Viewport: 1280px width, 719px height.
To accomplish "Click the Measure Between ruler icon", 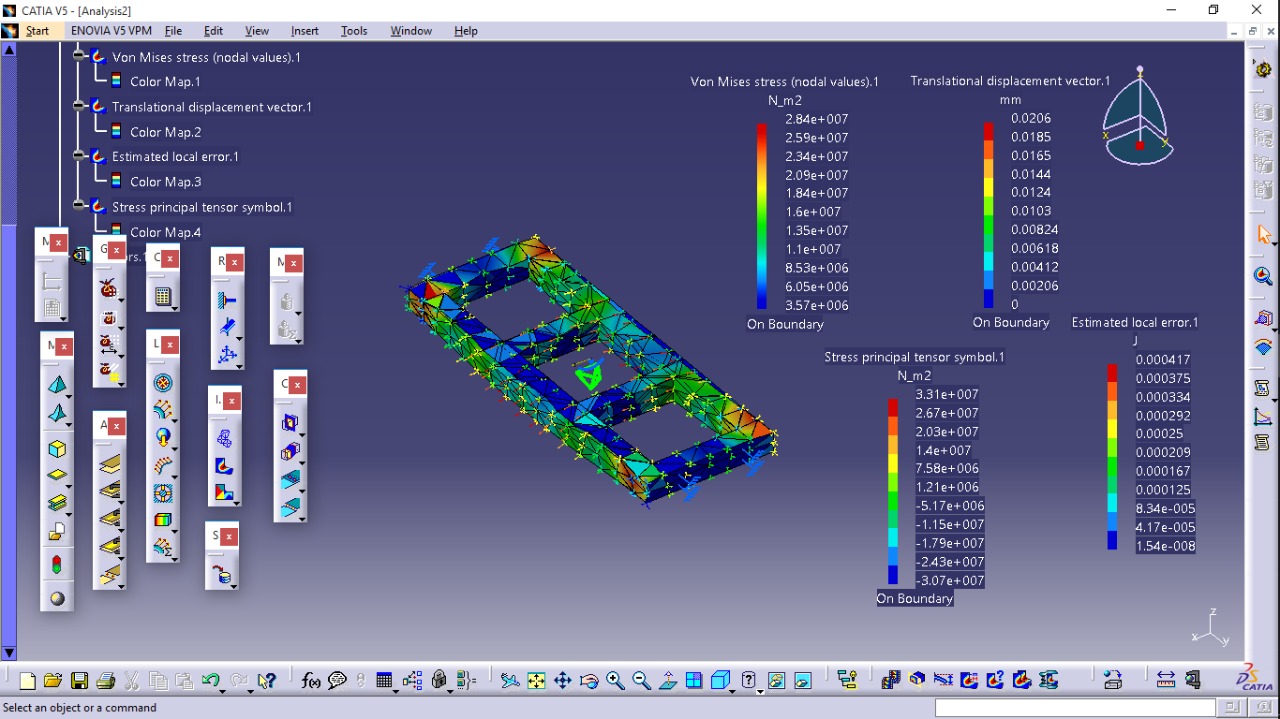I will pos(1166,681).
